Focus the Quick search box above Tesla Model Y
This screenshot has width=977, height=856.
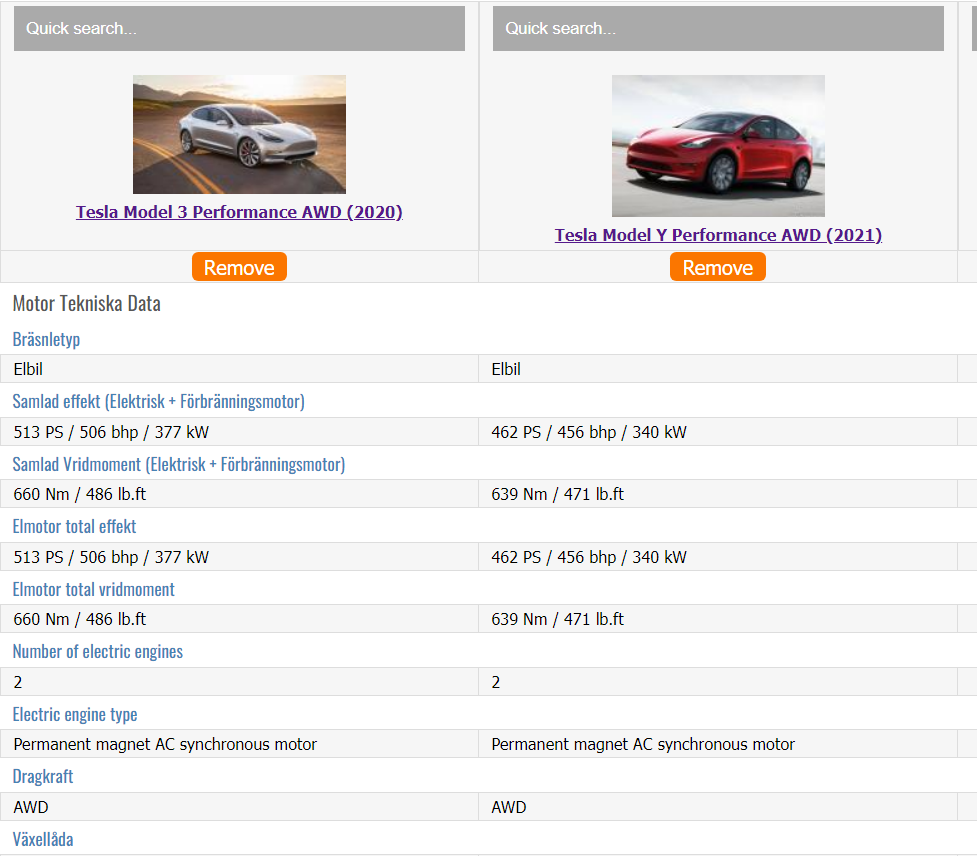pyautogui.click(x=718, y=29)
